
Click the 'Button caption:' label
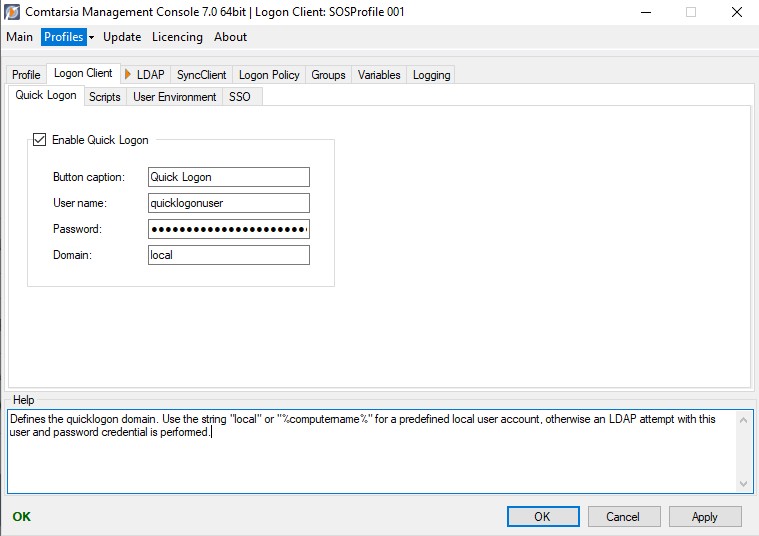pyautogui.click(x=89, y=177)
